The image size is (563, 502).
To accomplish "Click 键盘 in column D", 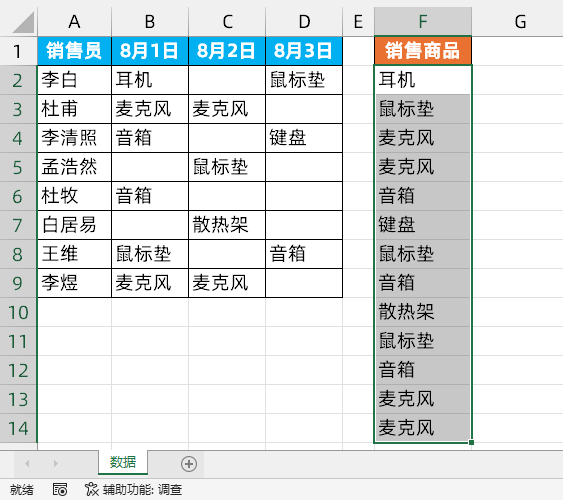I will 304,138.
